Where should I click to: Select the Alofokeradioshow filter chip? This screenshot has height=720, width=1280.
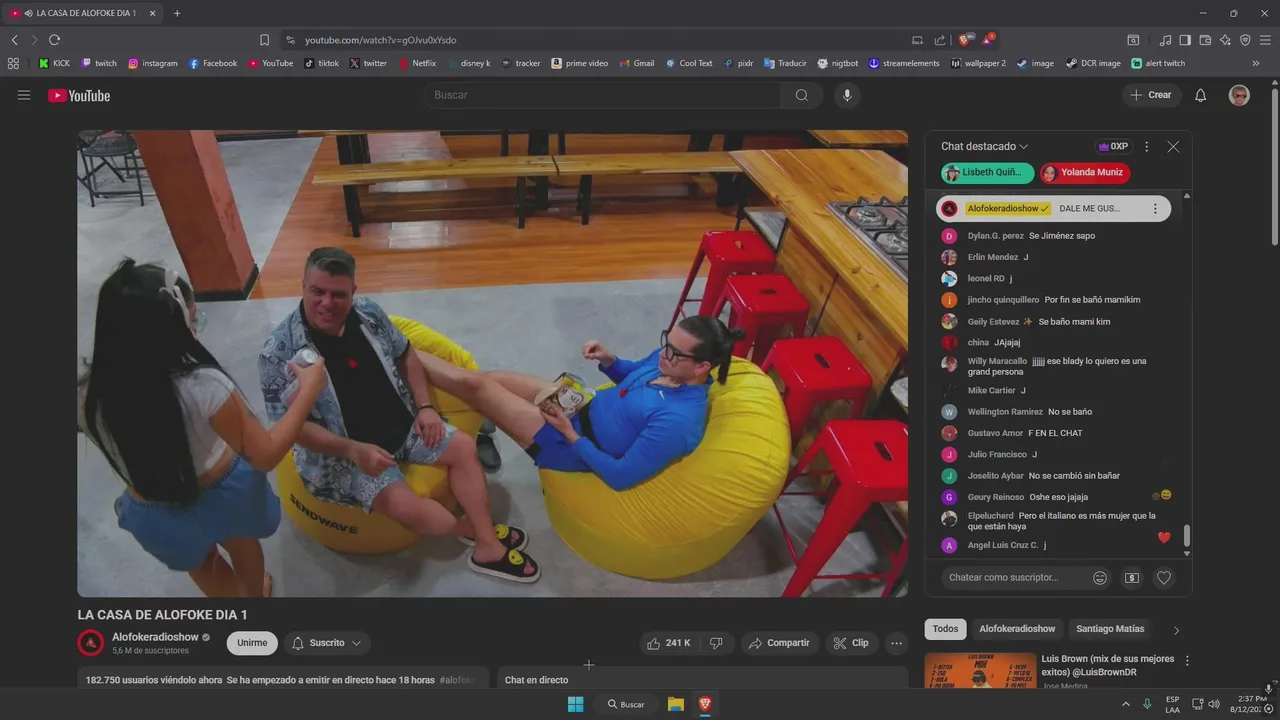pos(1017,629)
